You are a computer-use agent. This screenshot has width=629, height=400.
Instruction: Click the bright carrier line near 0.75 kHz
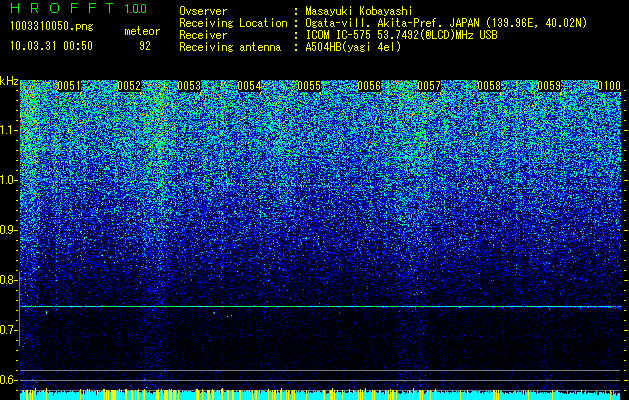point(321,307)
